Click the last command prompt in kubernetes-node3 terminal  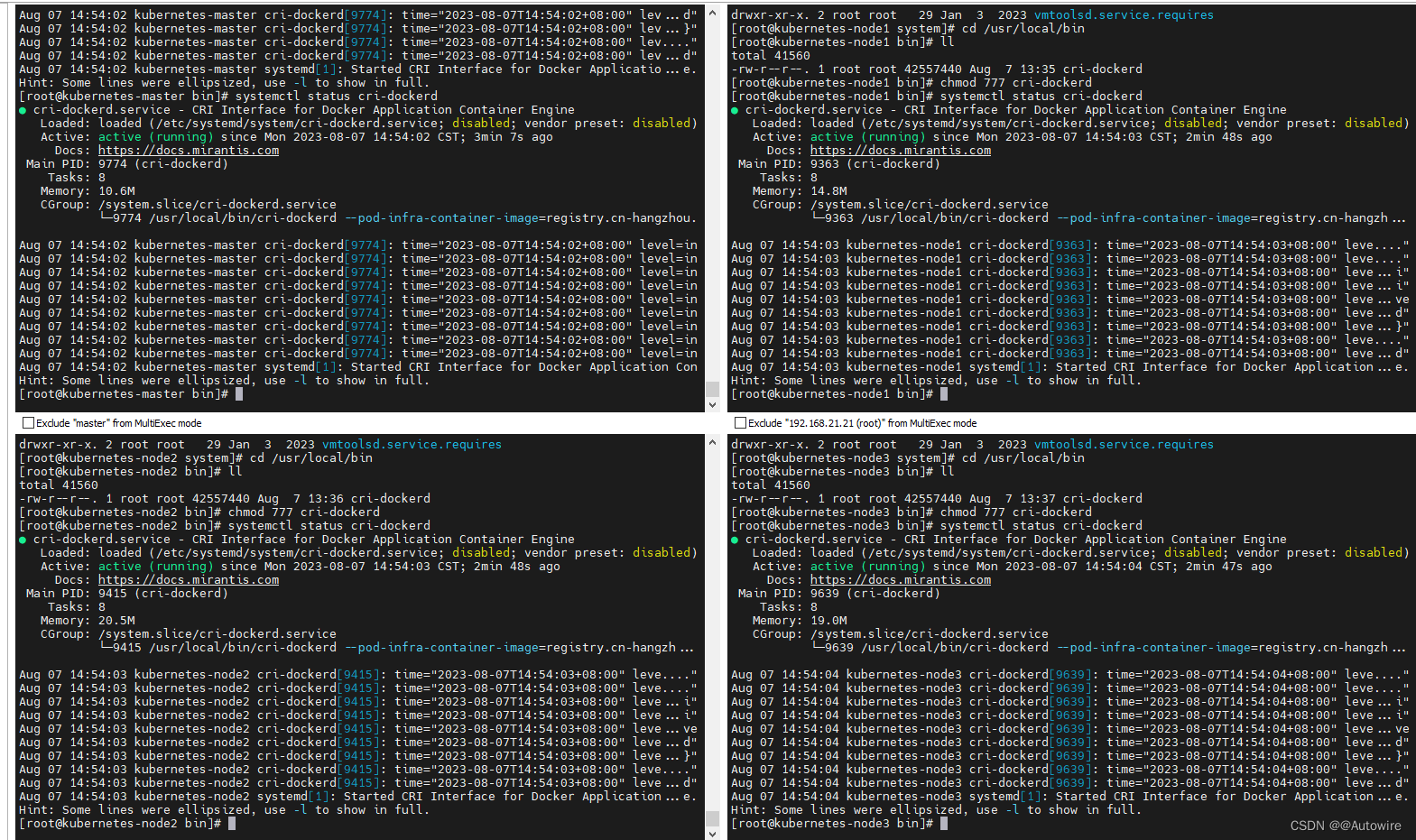click(x=839, y=824)
